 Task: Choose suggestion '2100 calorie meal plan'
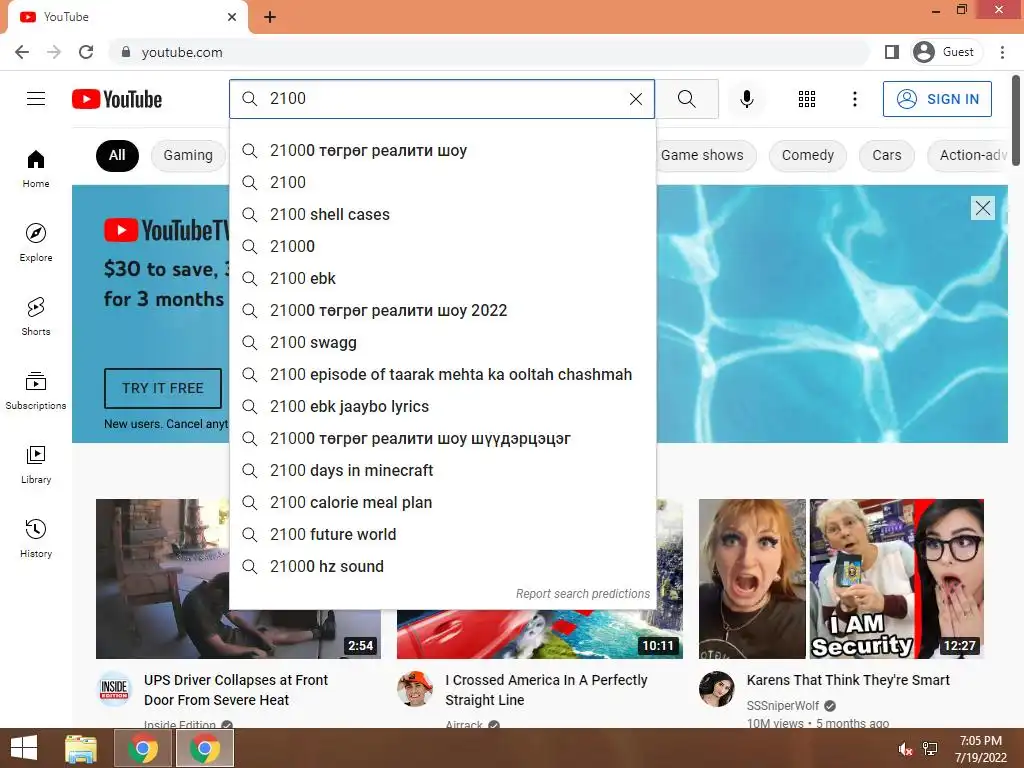point(442,502)
